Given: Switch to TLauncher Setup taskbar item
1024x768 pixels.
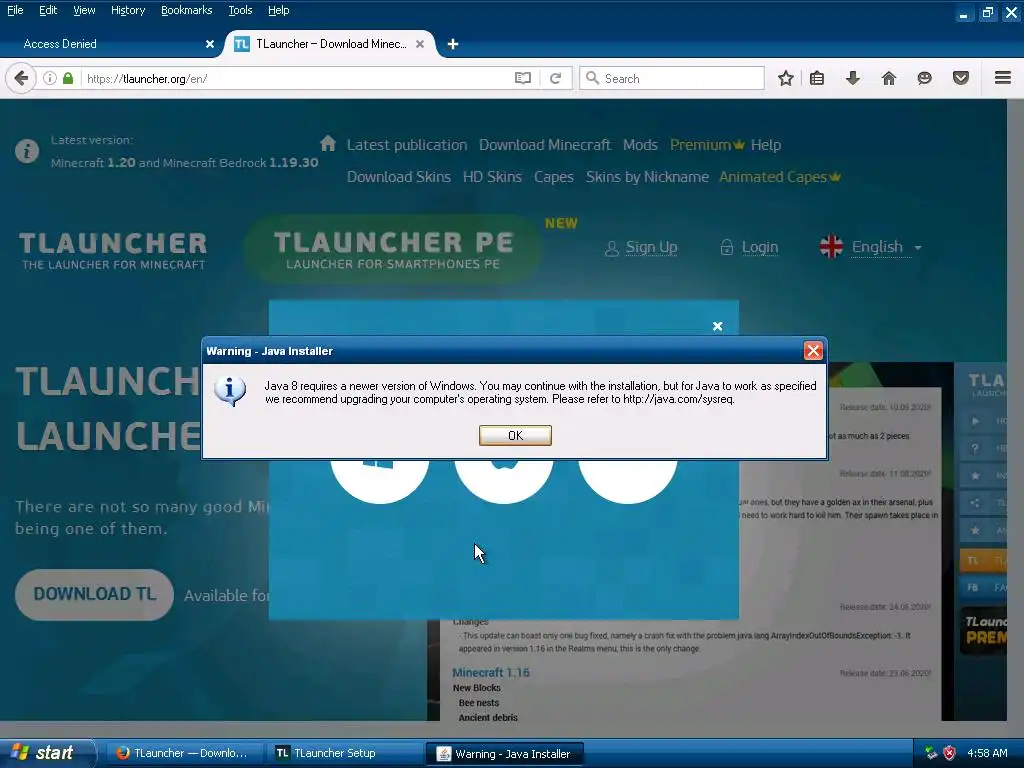Looking at the screenshot, I should point(345,753).
